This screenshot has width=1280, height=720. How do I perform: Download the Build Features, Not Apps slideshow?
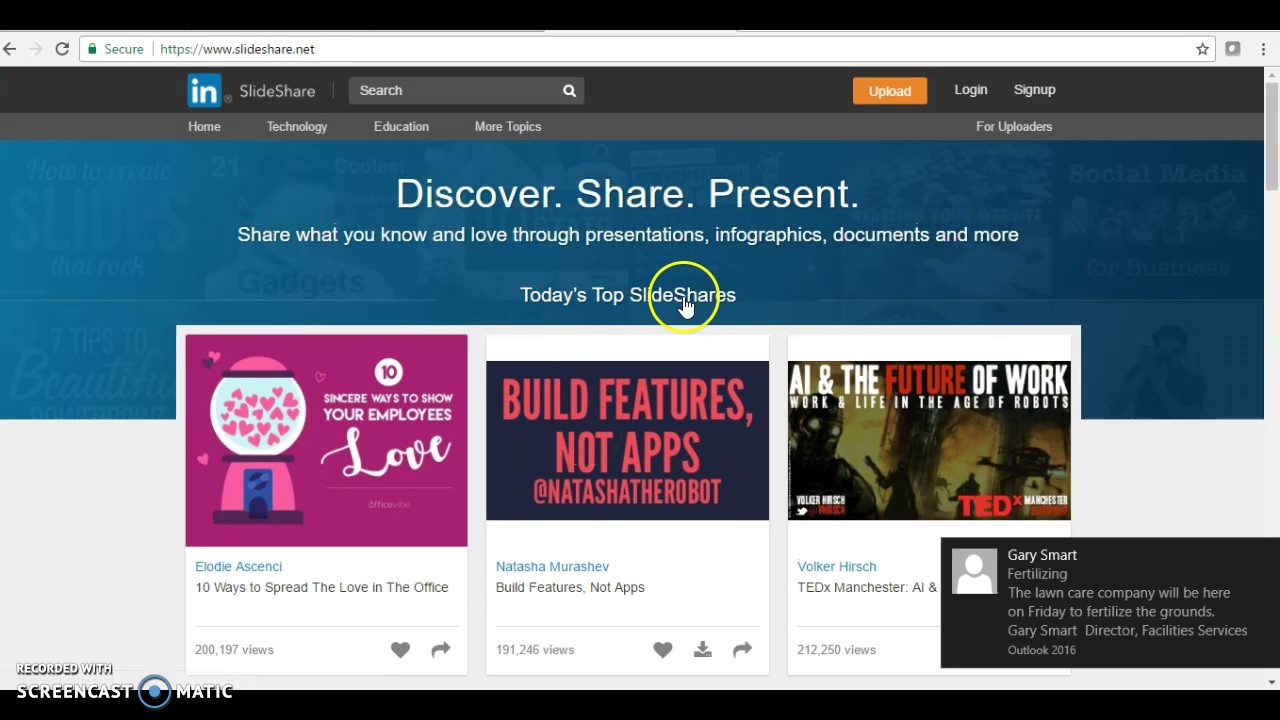click(703, 650)
